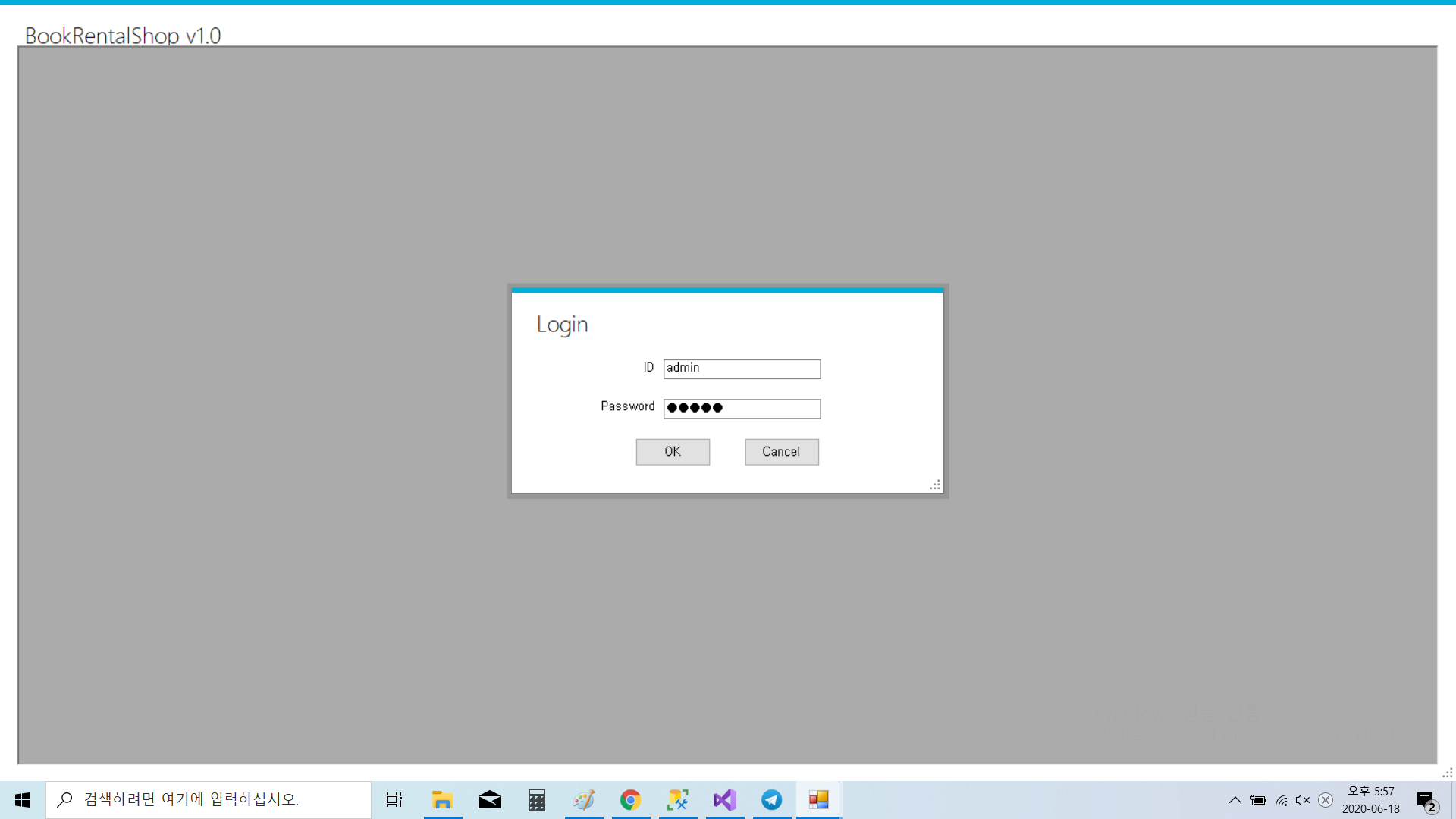Click the BookRentalShop app taskbar icon
The width and height of the screenshot is (1456, 819).
818,800
